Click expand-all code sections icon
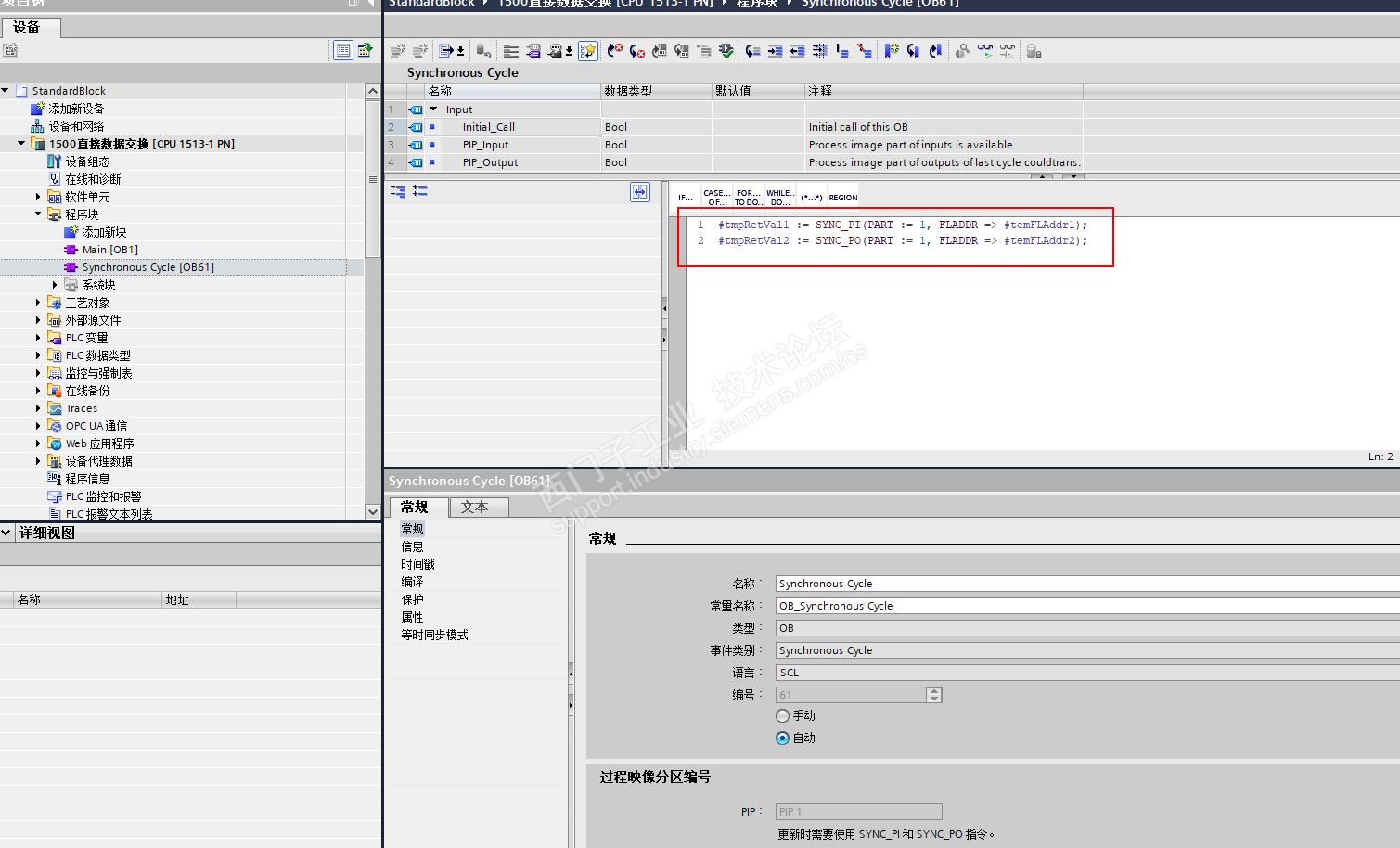The height and width of the screenshot is (848, 1400). (398, 191)
